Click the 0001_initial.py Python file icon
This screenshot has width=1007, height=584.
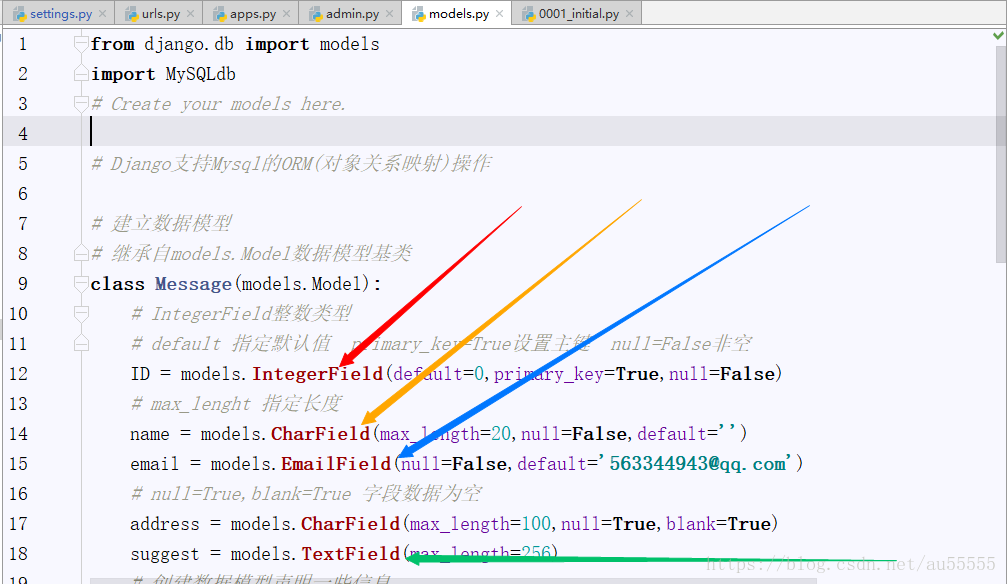[529, 13]
